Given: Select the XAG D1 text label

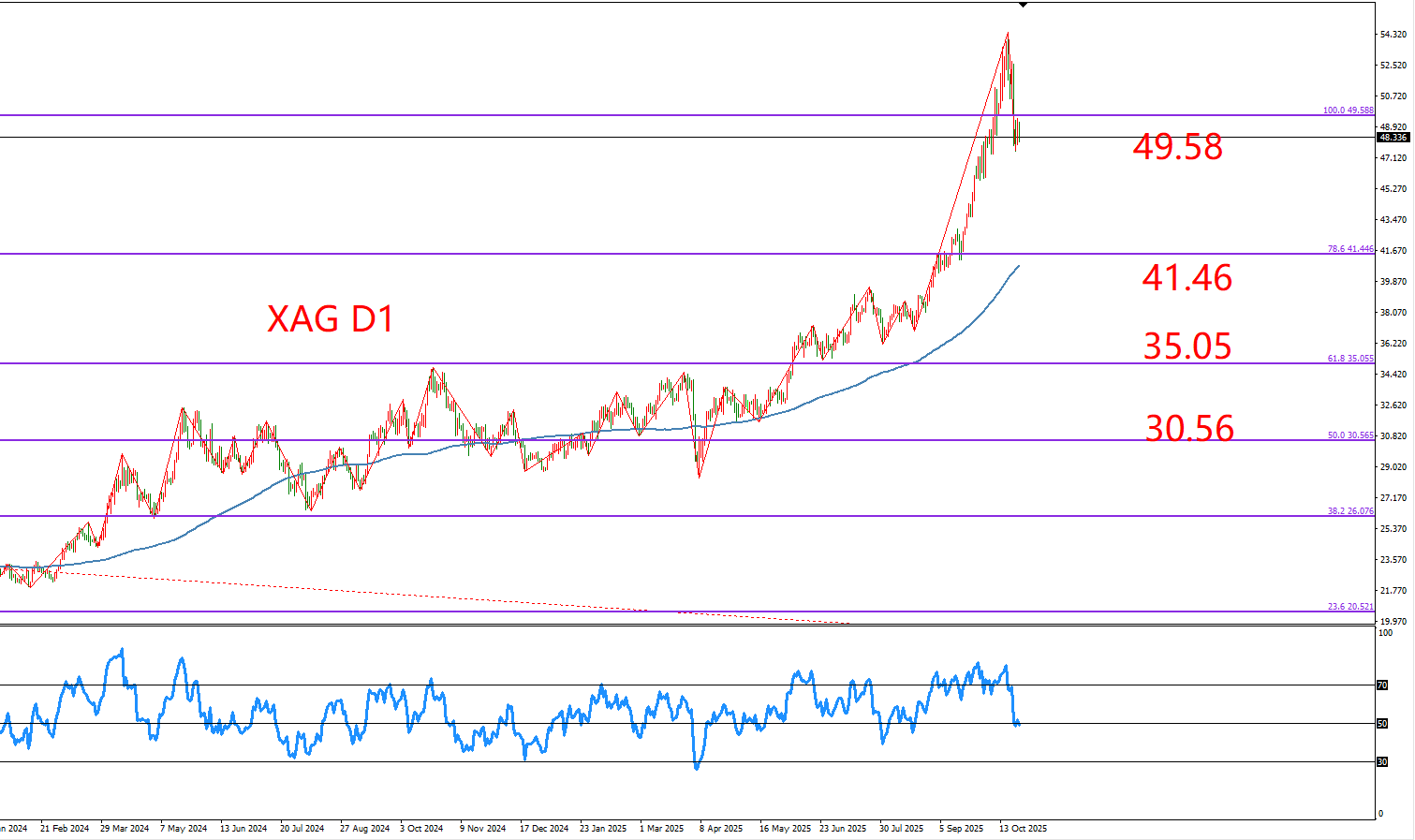Looking at the screenshot, I should [x=331, y=319].
